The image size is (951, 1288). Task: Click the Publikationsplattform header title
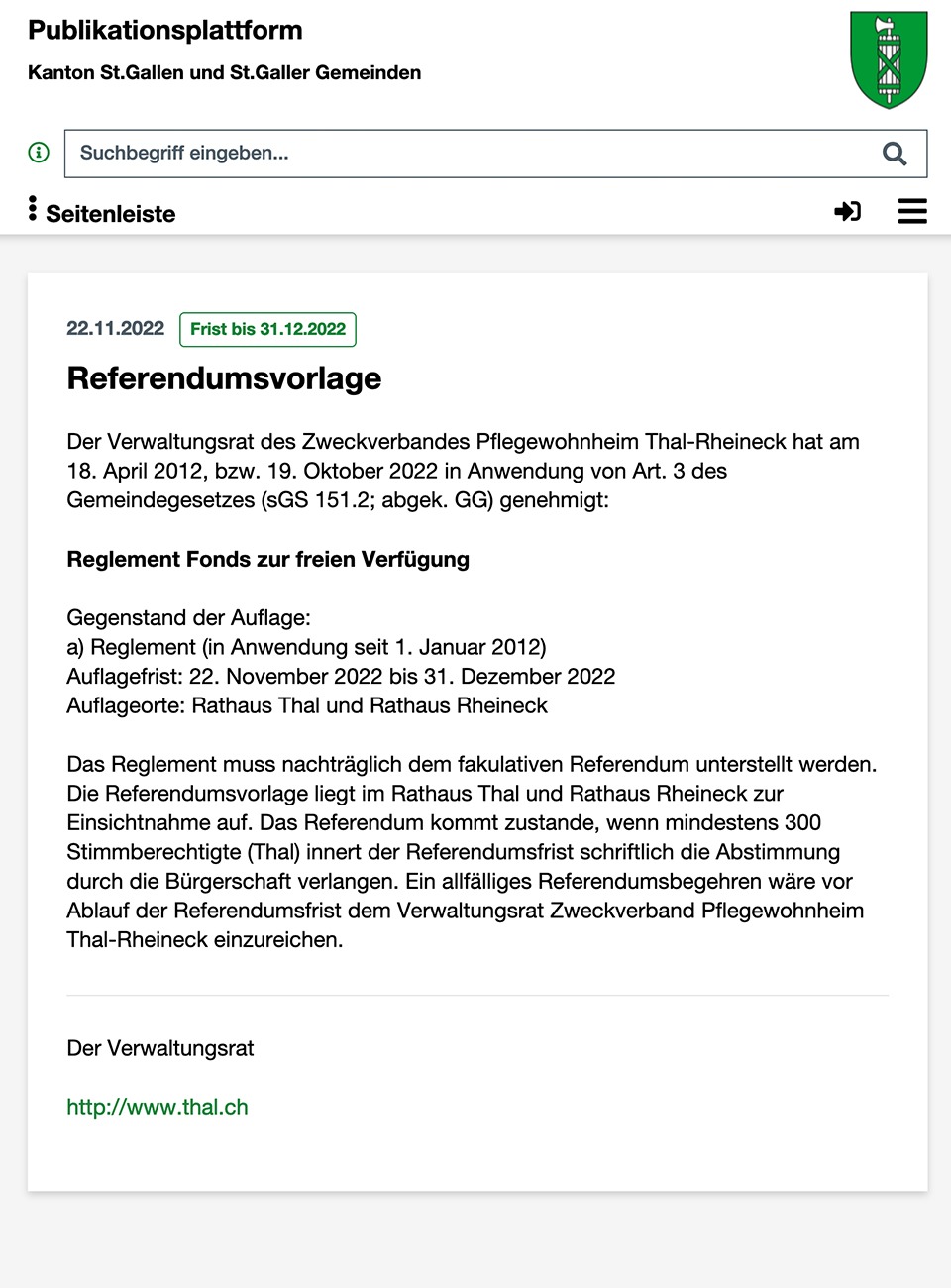(x=164, y=31)
